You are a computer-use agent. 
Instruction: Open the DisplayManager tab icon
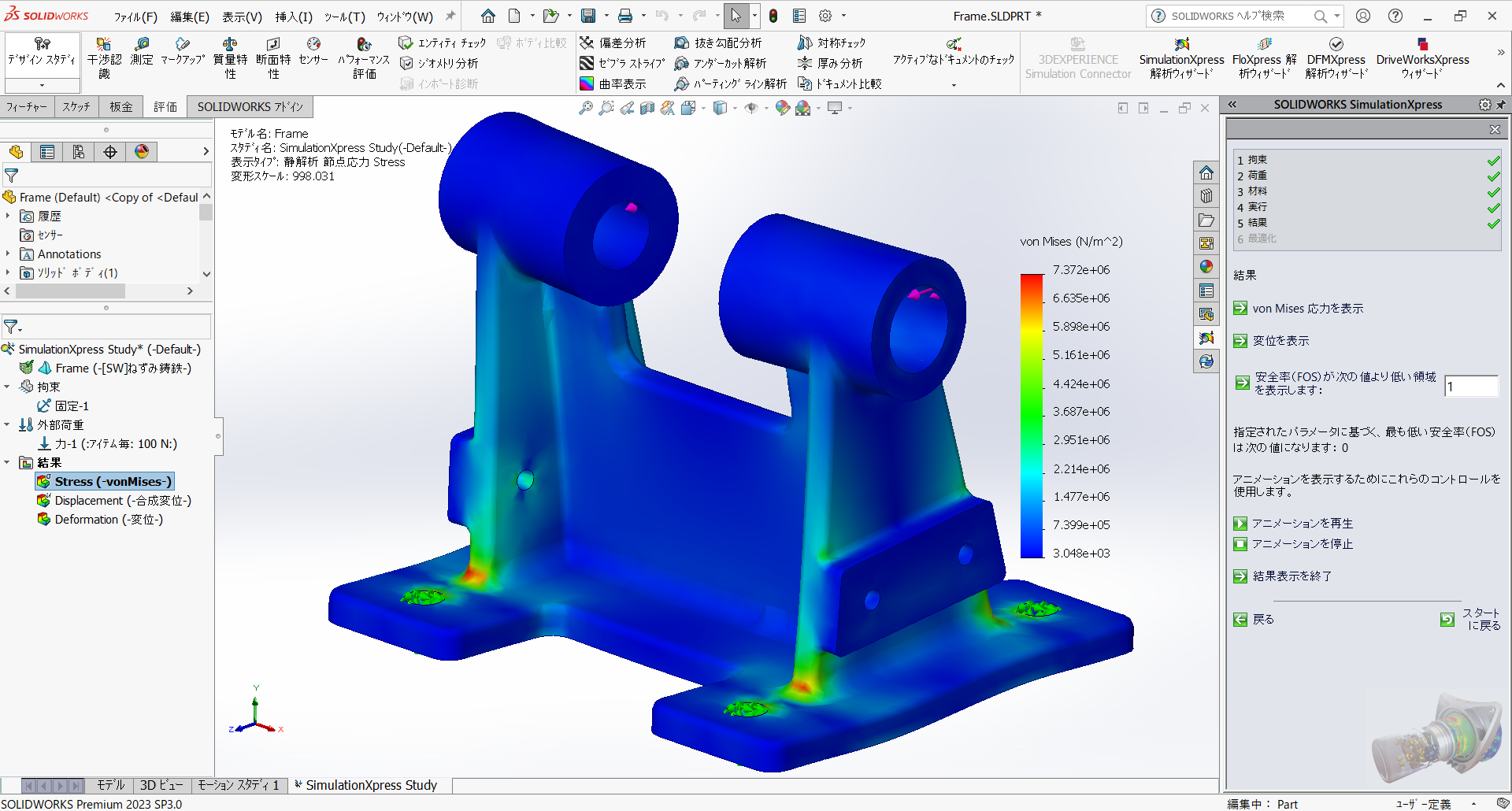point(142,152)
